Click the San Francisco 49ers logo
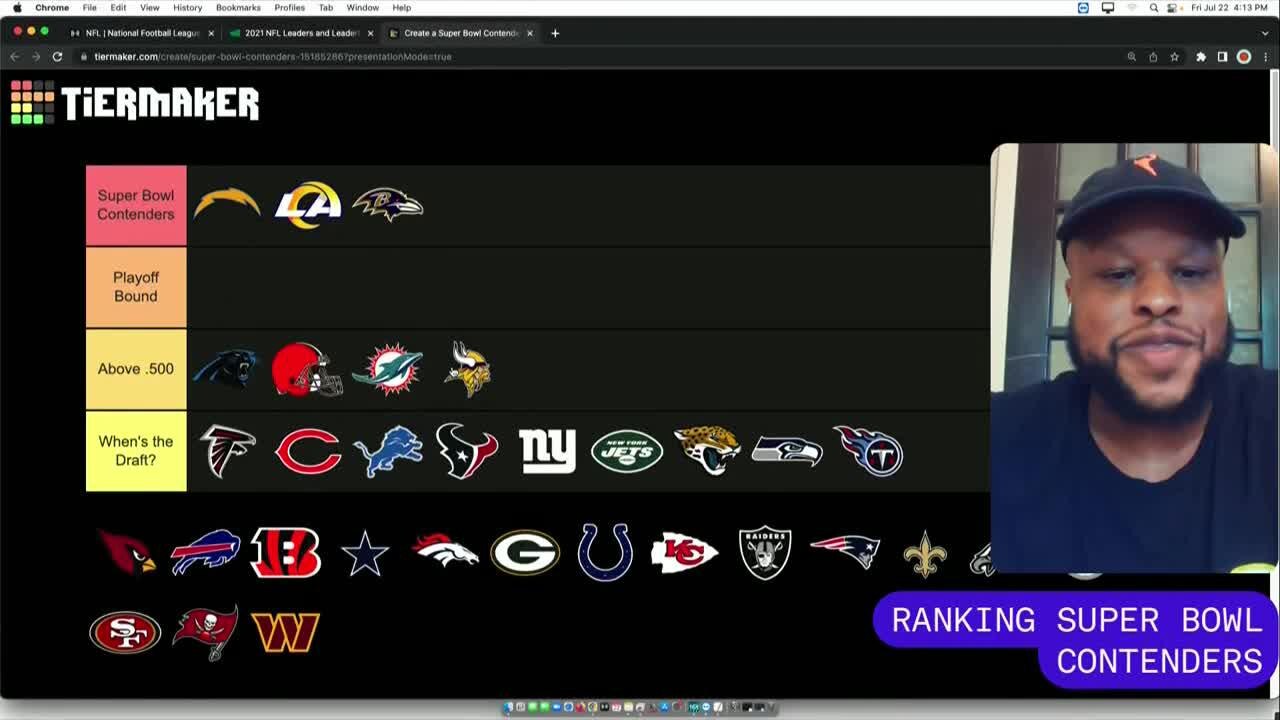The image size is (1280, 720). (x=125, y=633)
